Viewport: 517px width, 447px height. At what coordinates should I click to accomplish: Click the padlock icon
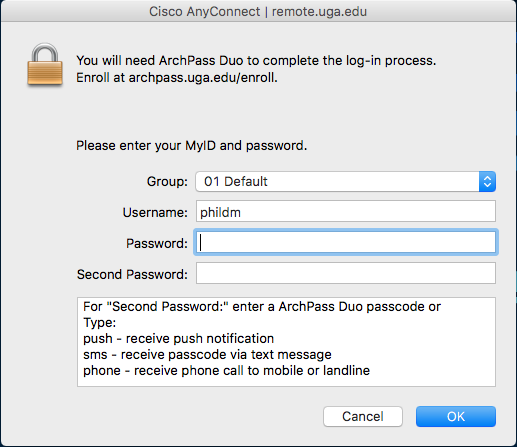click(45, 65)
